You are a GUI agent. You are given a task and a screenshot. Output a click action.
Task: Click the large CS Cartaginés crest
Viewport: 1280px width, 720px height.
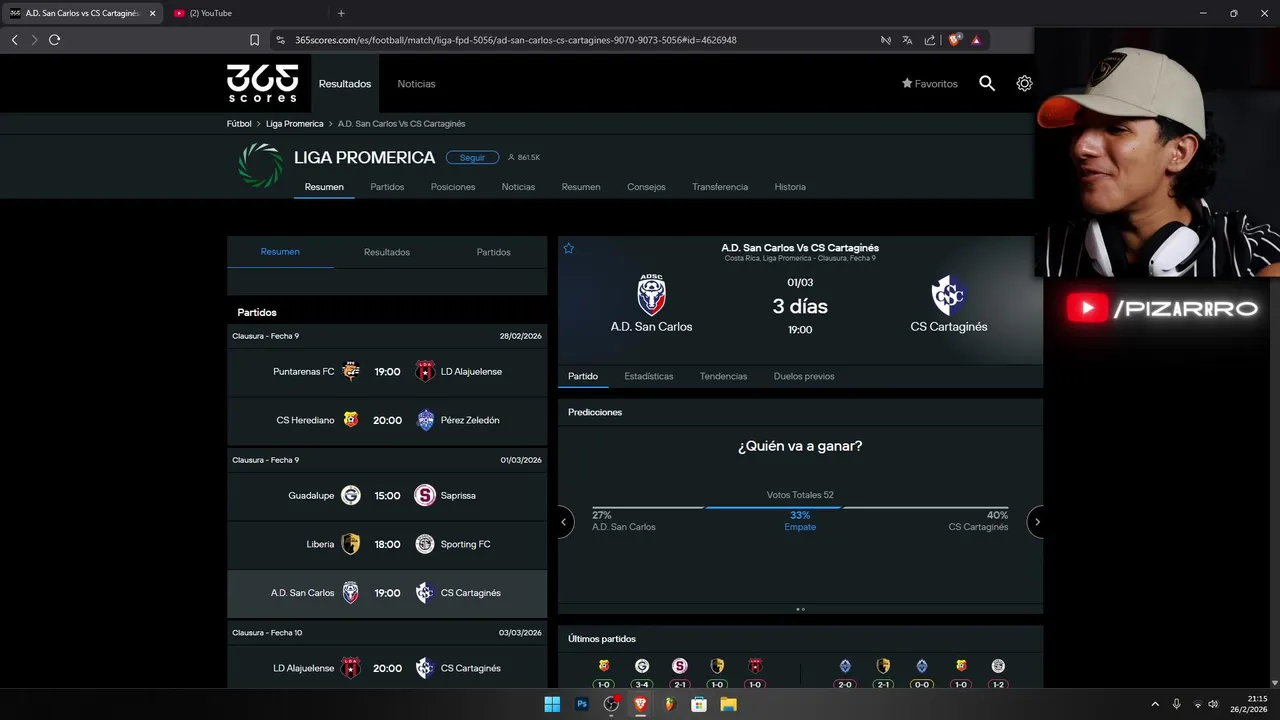click(948, 295)
